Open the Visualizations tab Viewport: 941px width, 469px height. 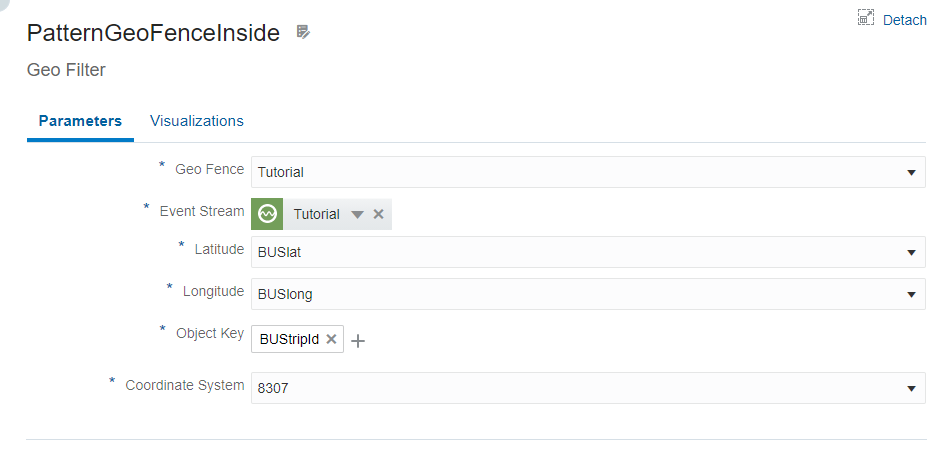pos(197,121)
